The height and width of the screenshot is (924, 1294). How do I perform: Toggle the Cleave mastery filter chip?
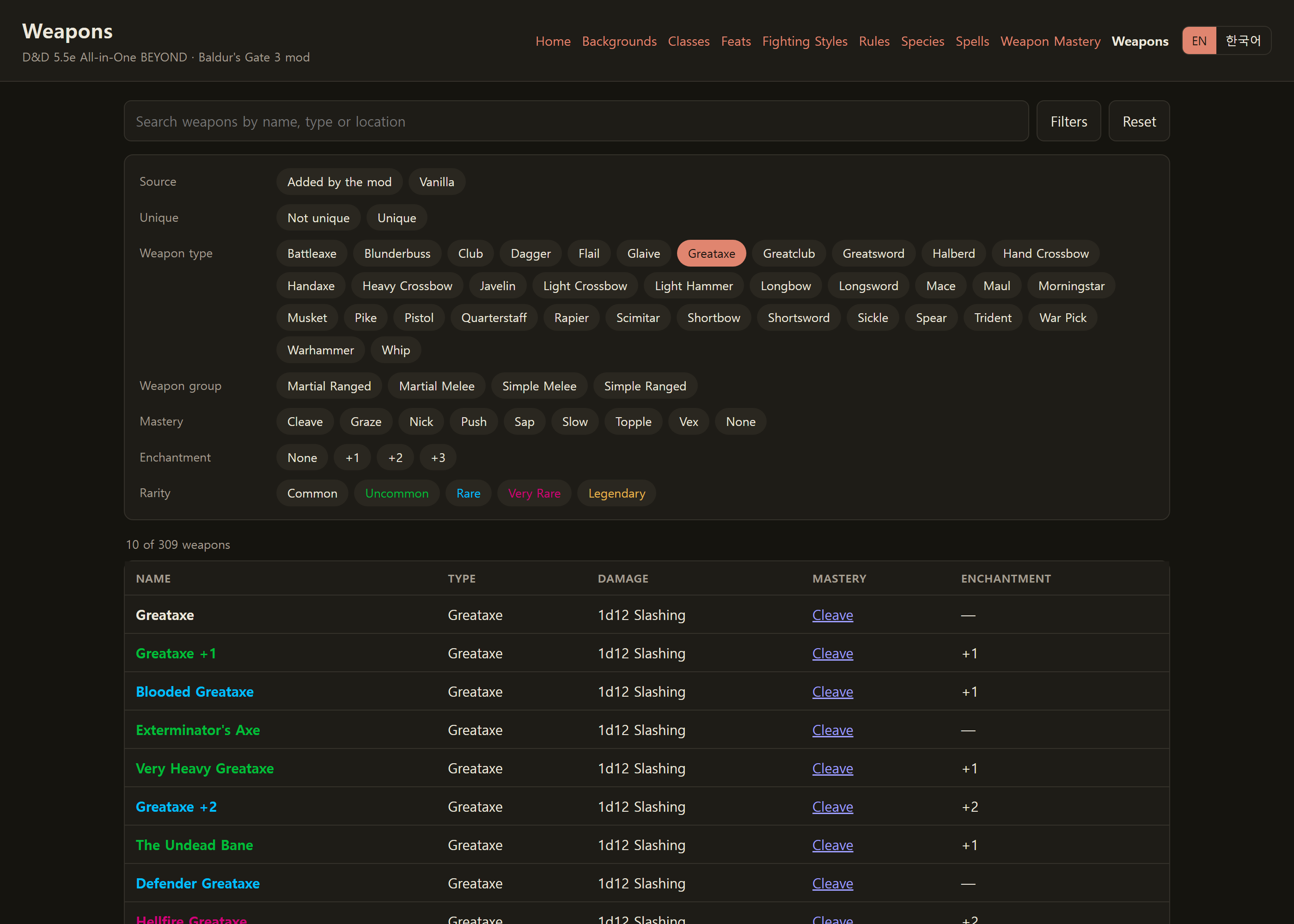pyautogui.click(x=305, y=422)
